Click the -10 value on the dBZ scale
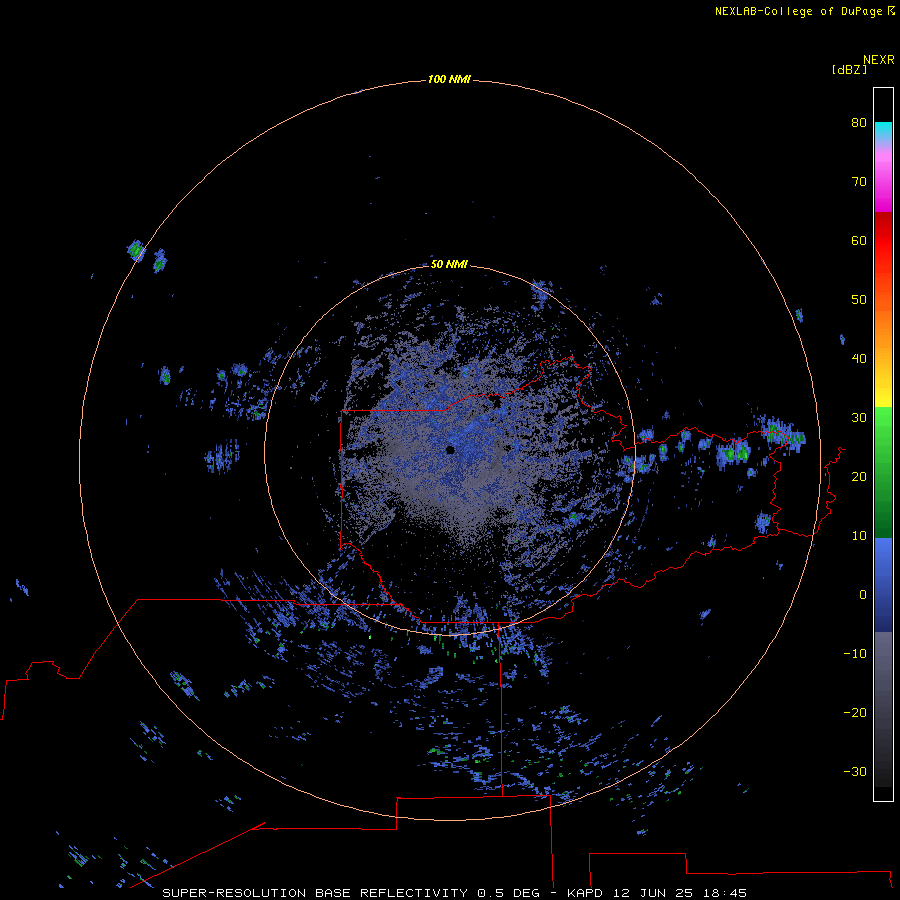 855,653
